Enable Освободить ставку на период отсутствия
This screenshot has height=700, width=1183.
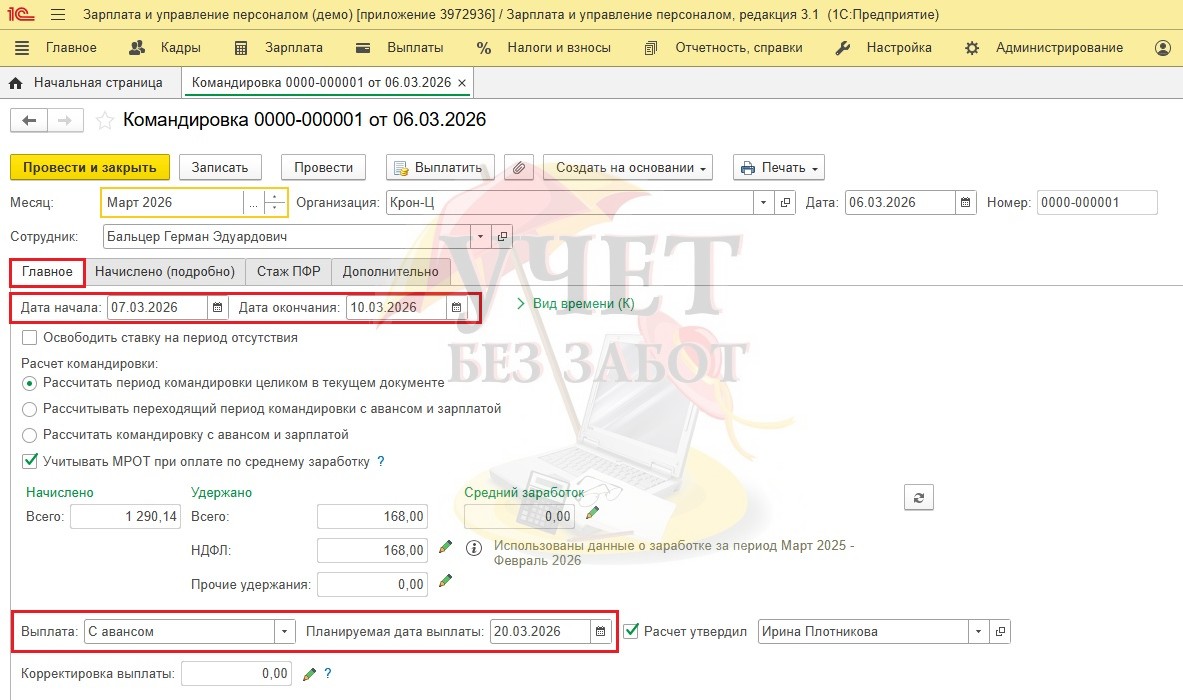[29, 338]
